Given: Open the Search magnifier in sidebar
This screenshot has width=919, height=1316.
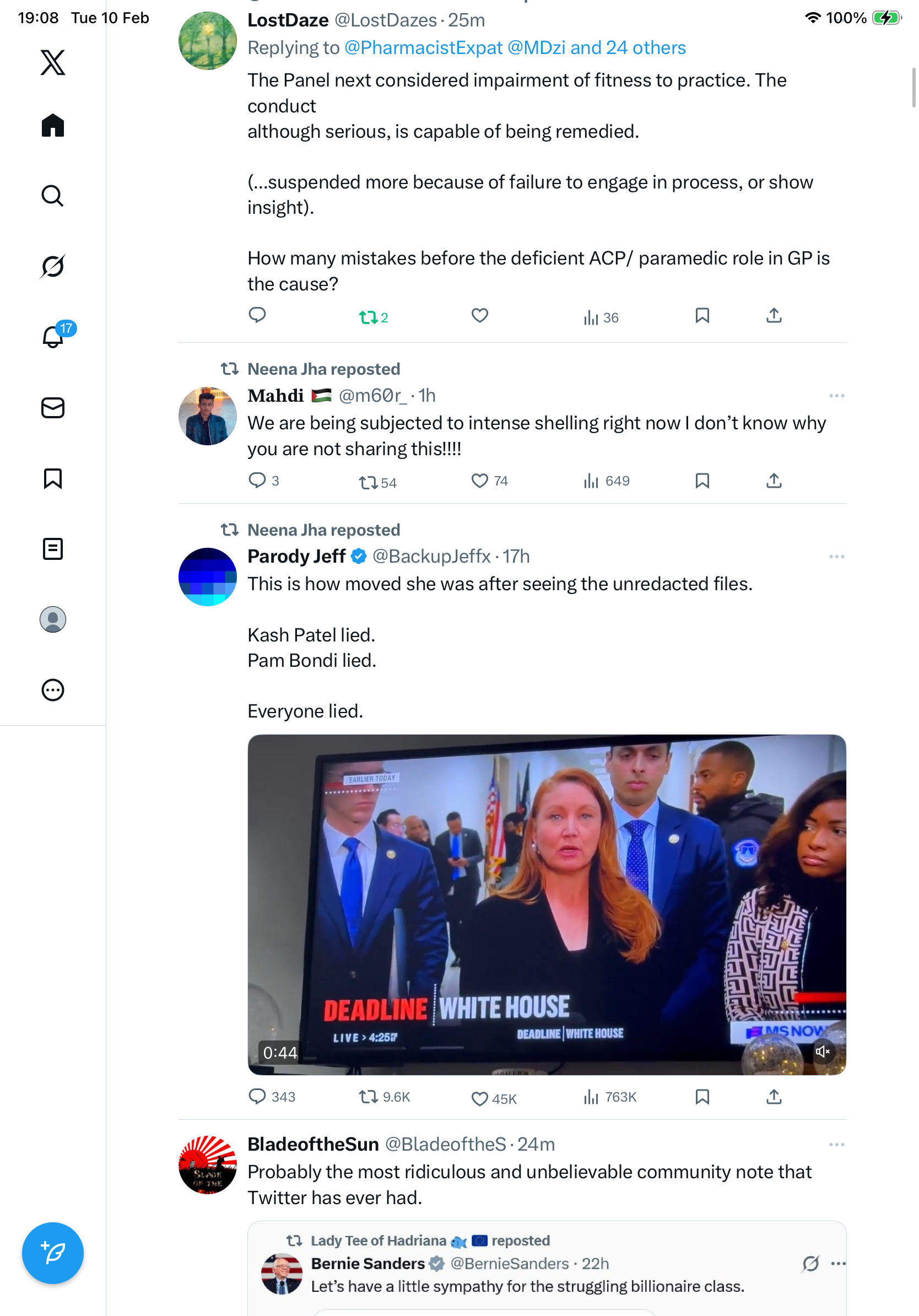Looking at the screenshot, I should pyautogui.click(x=53, y=196).
